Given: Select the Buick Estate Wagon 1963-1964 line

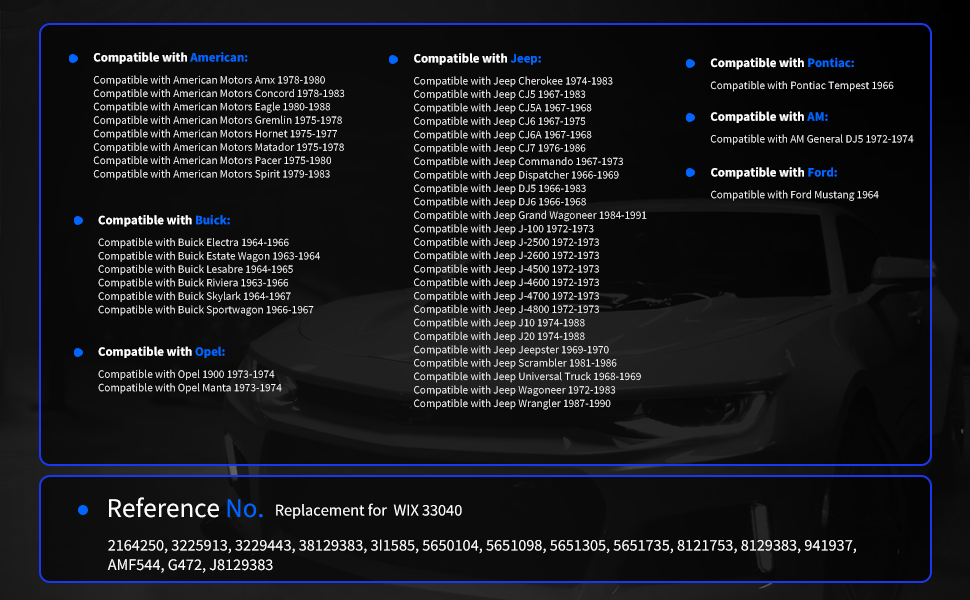Looking at the screenshot, I should (x=209, y=256).
